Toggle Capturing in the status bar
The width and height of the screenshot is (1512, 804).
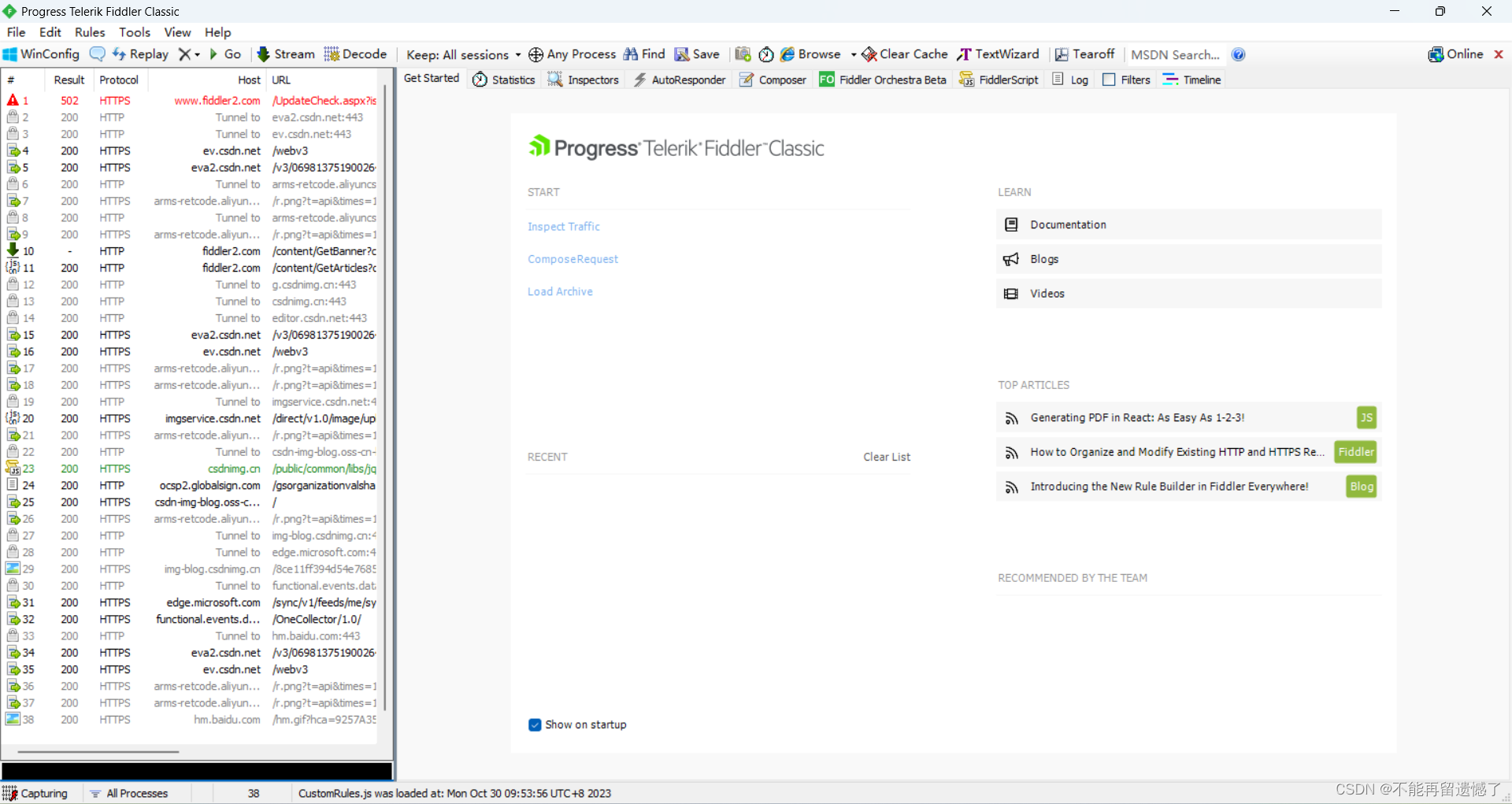(36, 793)
